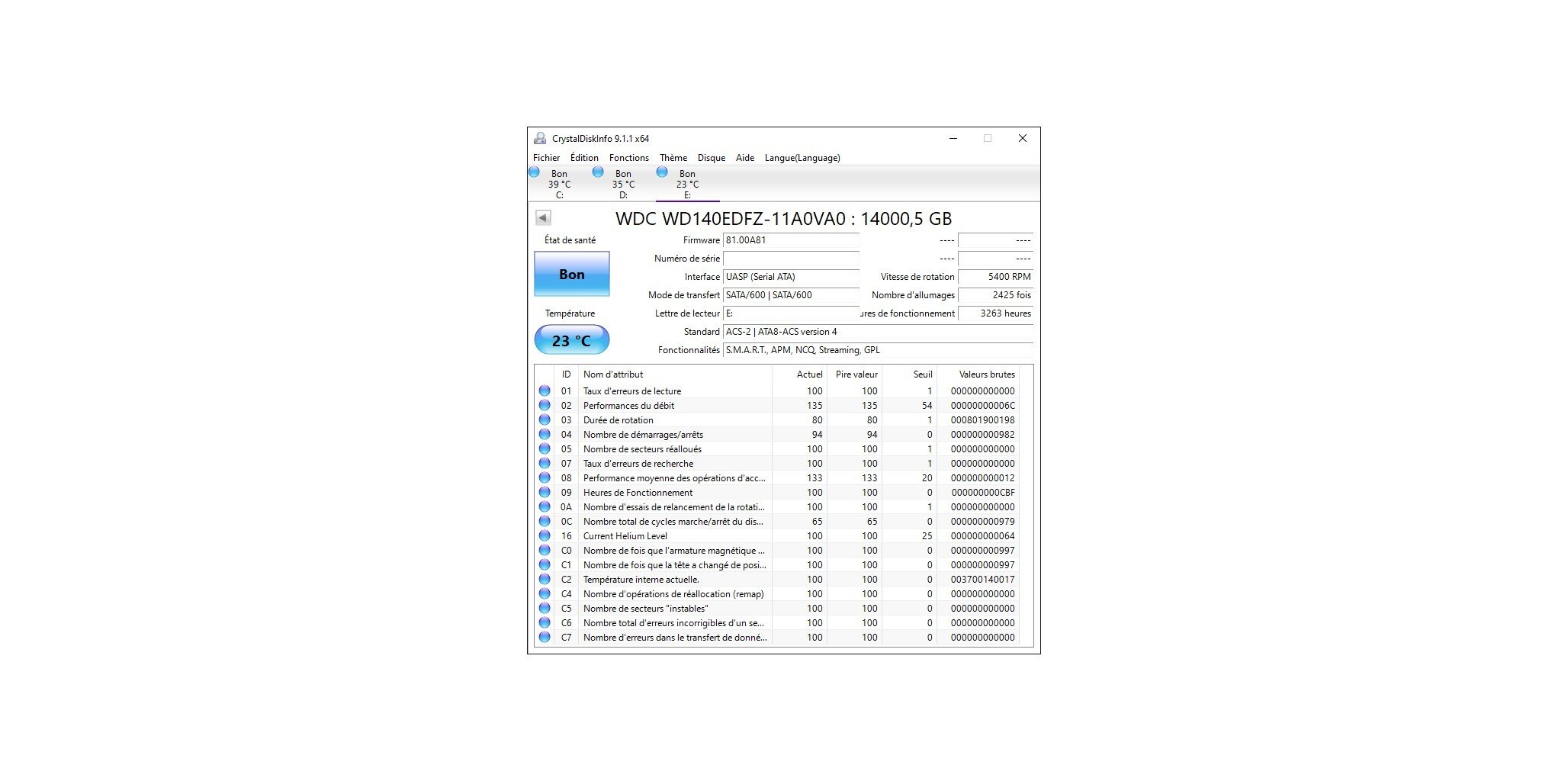
Task: Click the Nom d'attribut column header
Action: [x=675, y=374]
